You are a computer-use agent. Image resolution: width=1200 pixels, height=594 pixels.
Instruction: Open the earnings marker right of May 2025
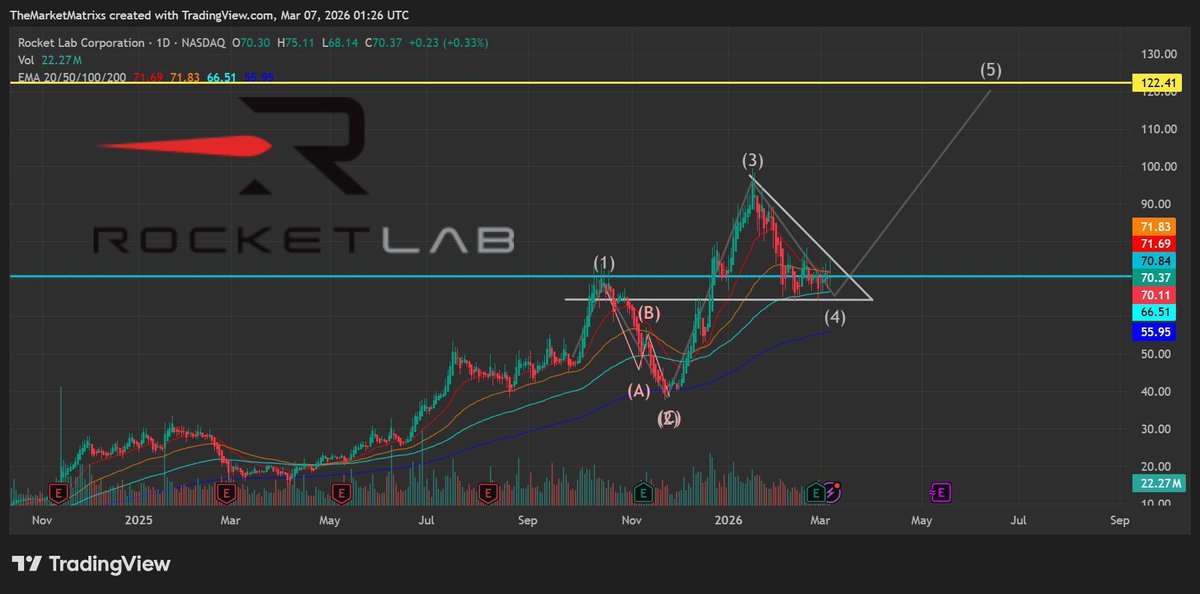pos(342,493)
